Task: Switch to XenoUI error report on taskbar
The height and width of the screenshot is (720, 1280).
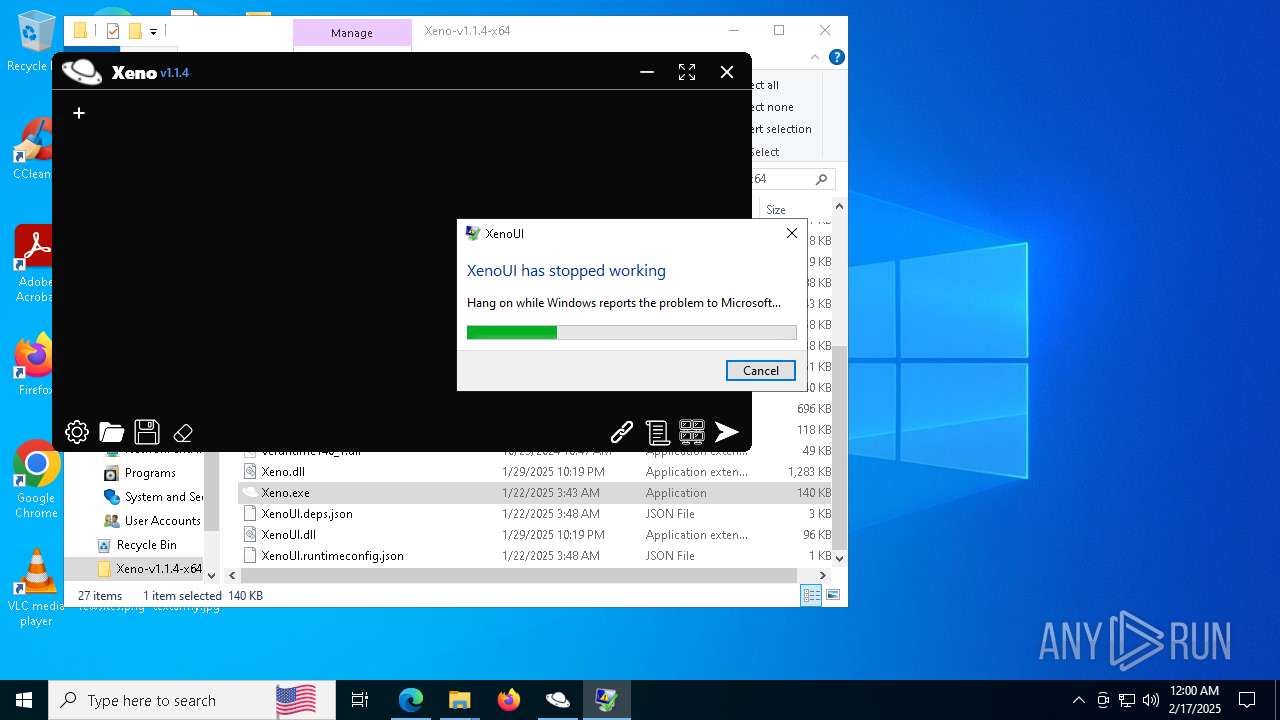Action: (x=606, y=700)
